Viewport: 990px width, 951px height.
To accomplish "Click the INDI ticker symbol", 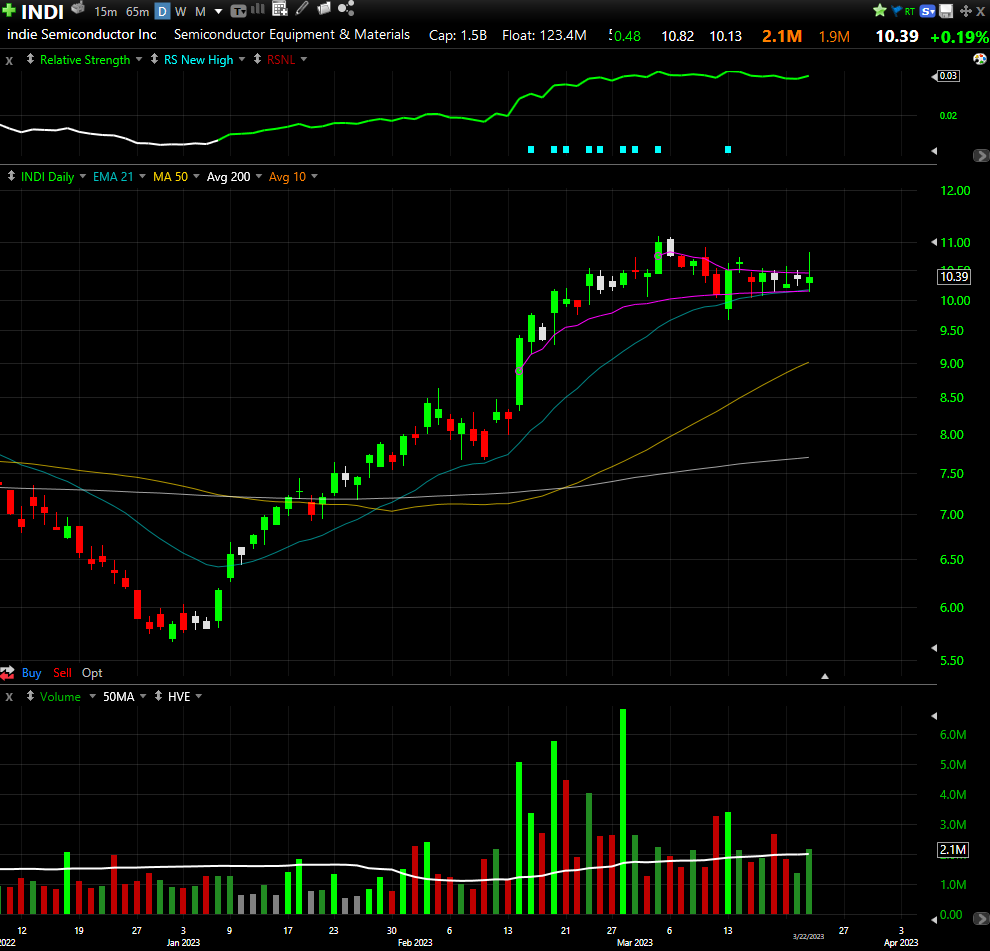I will [42, 11].
